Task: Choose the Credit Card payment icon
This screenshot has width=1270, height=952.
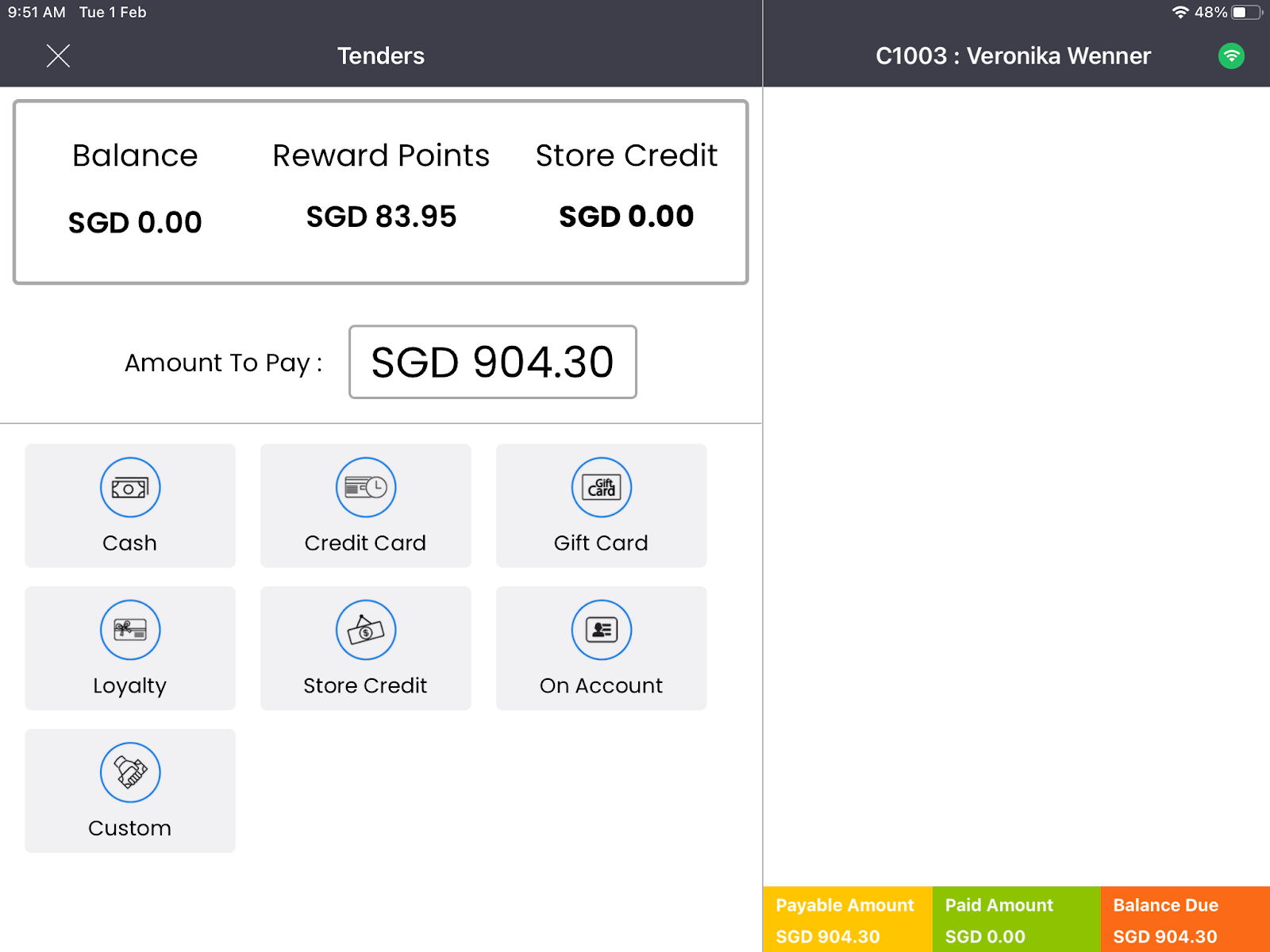Action: point(366,488)
